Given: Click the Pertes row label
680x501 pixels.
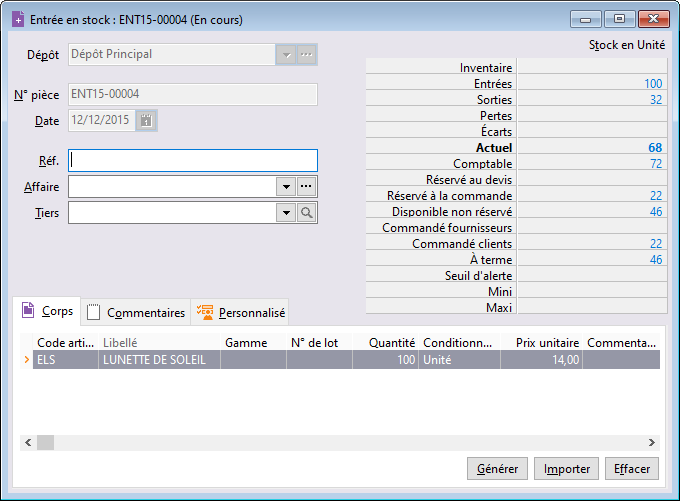Looking at the screenshot, I should (x=496, y=116).
